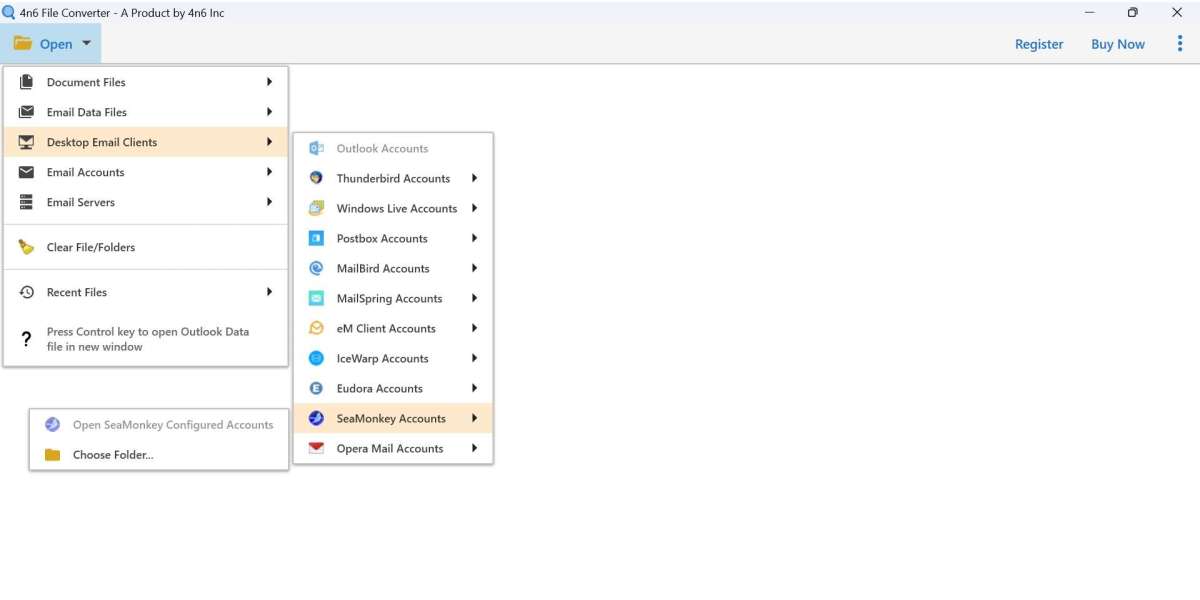Expand the Eudora Accounts submenu arrow
The image size is (1200, 600).
point(475,388)
